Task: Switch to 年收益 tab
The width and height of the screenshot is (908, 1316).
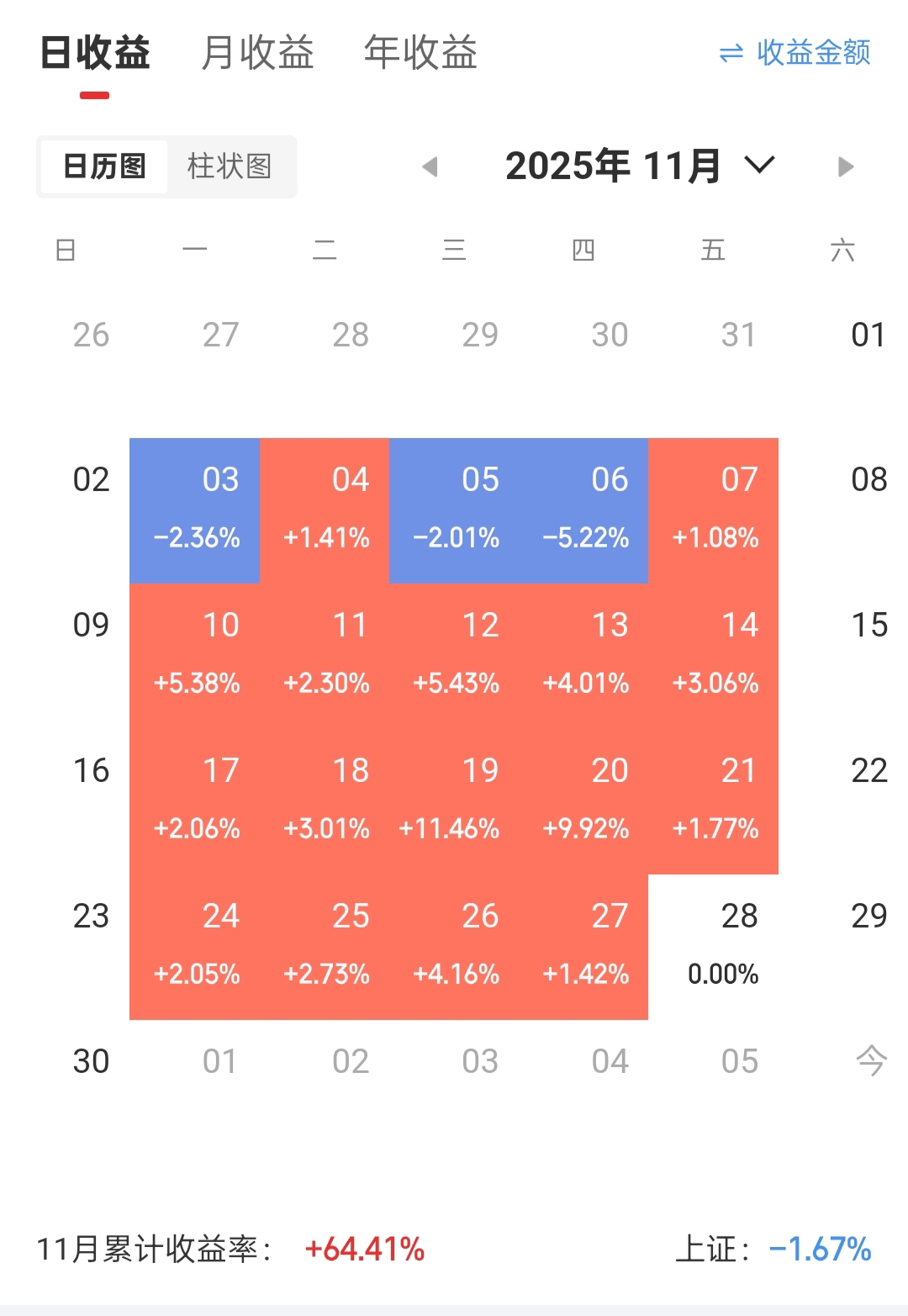Action: pos(420,53)
